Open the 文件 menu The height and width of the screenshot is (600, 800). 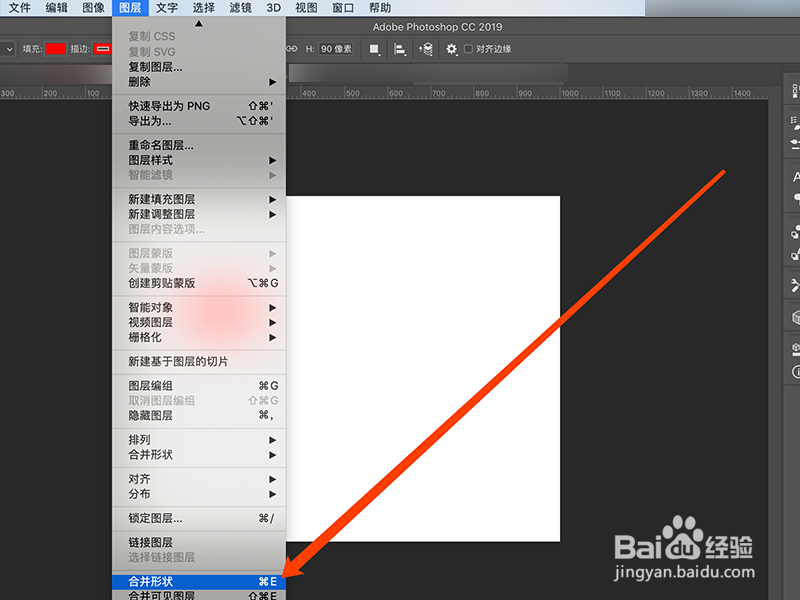pos(20,8)
